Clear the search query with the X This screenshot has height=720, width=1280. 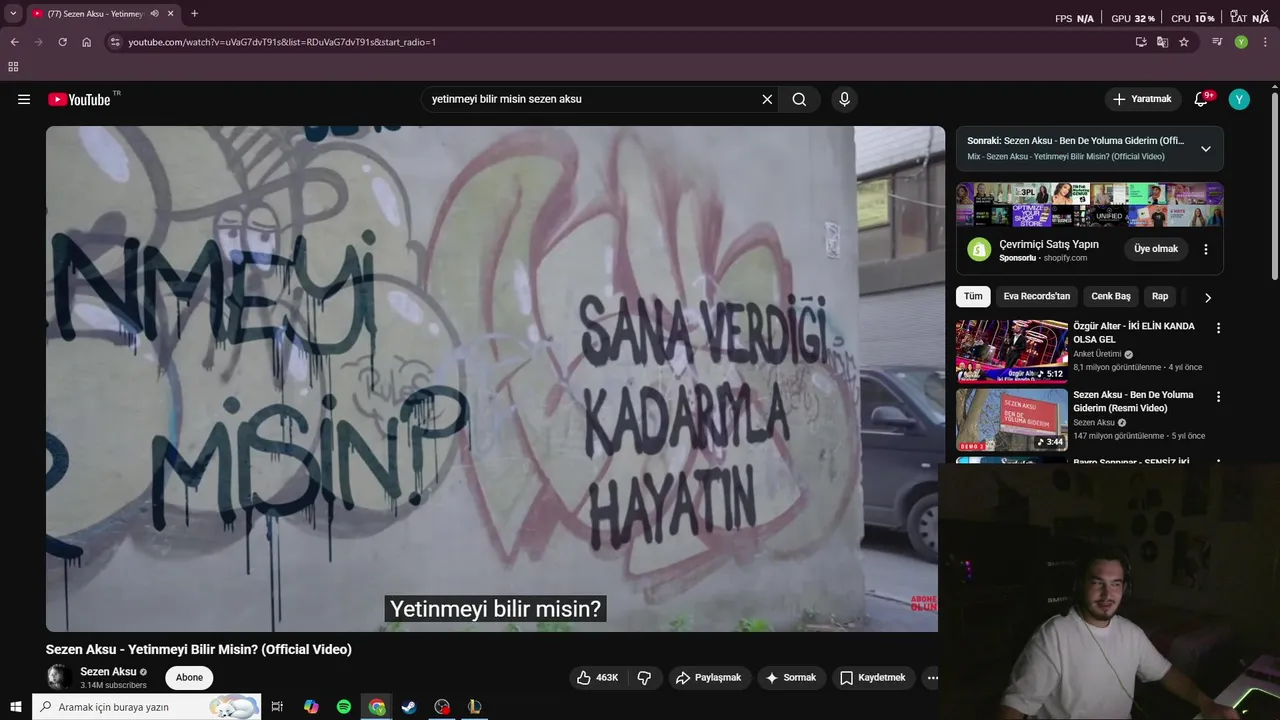click(767, 99)
